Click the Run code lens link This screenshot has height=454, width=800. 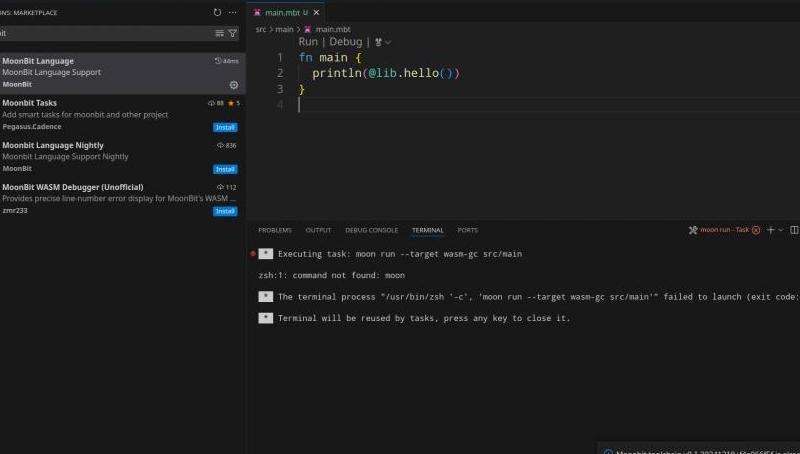308,42
